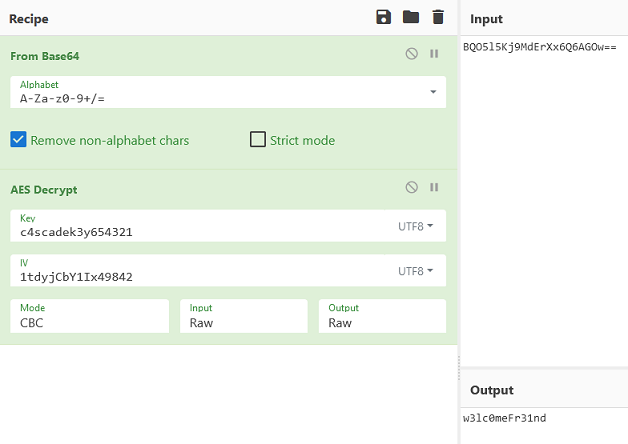Disable the AES Decrypt operation
The width and height of the screenshot is (628, 444).
click(x=412, y=187)
